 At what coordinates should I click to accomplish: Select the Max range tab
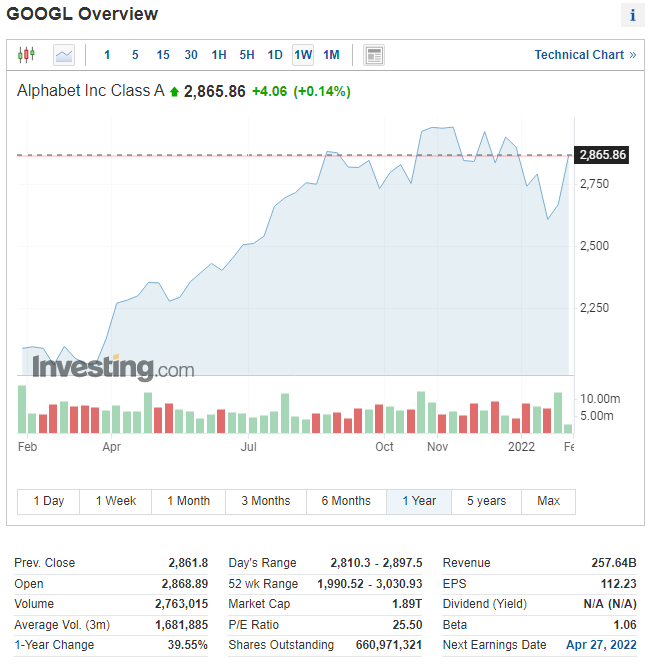click(x=548, y=501)
